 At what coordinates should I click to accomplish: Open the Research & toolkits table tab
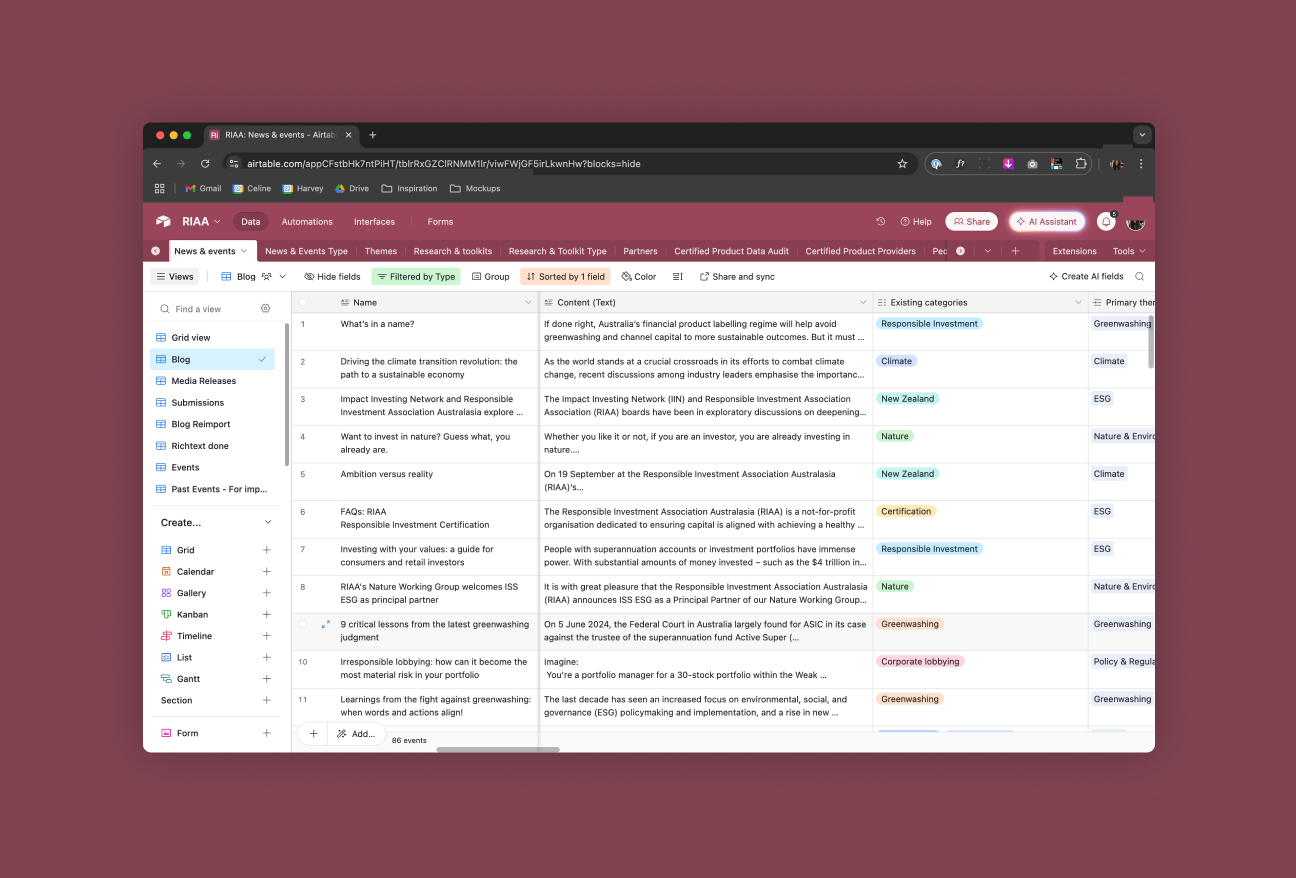click(x=453, y=251)
